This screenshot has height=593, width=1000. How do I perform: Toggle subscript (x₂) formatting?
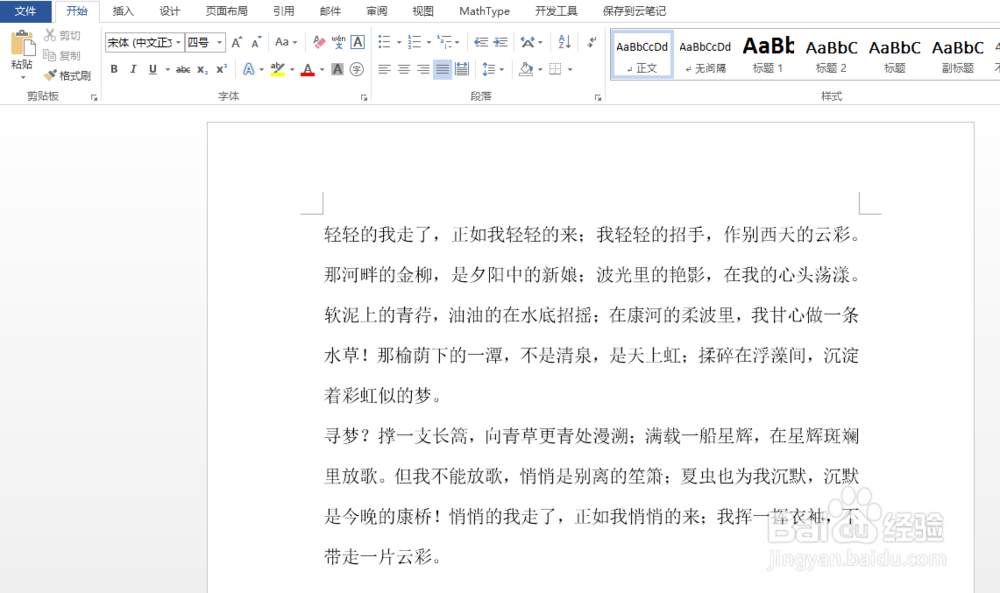[202, 69]
